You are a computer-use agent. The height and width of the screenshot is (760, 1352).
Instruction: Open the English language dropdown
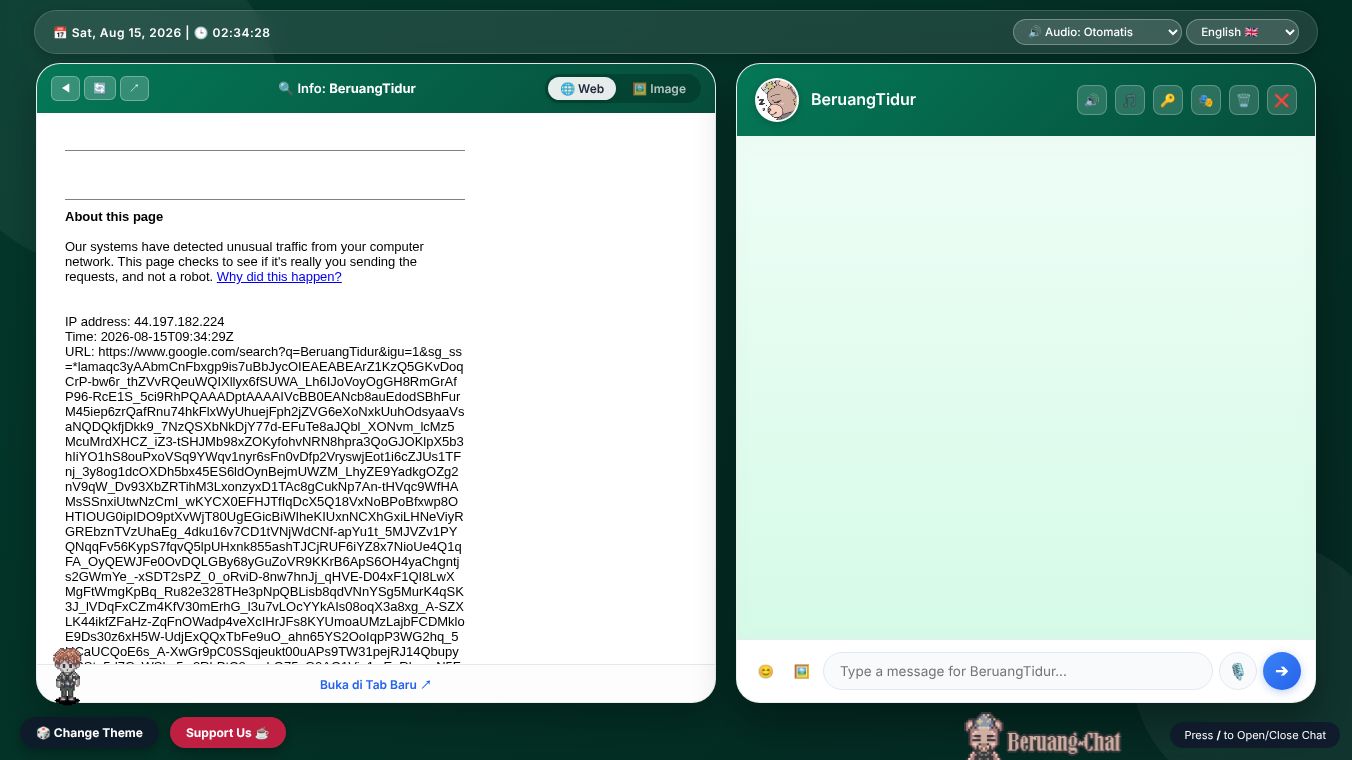click(x=1242, y=32)
